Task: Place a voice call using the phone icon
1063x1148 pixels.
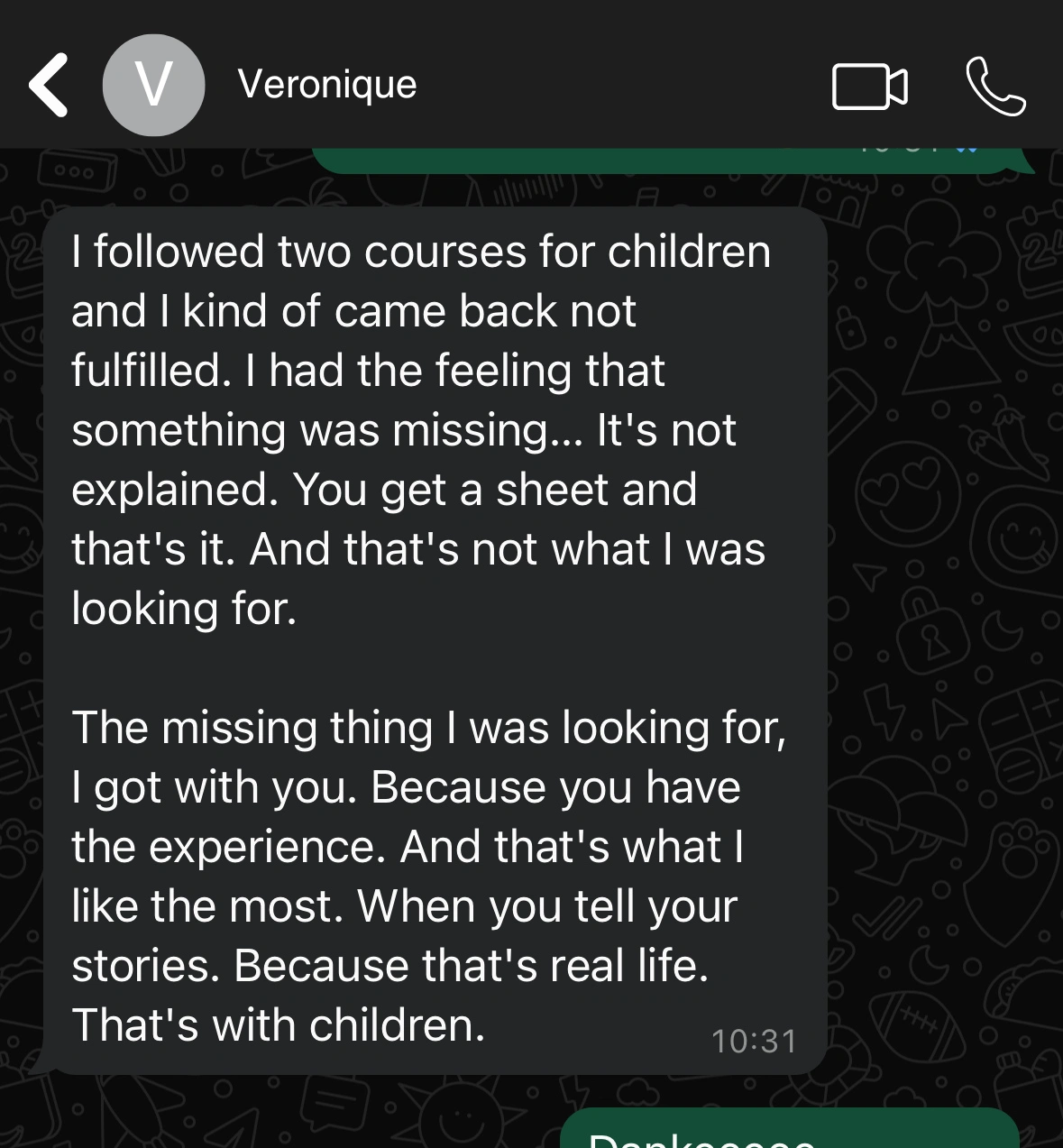Action: coord(997,86)
